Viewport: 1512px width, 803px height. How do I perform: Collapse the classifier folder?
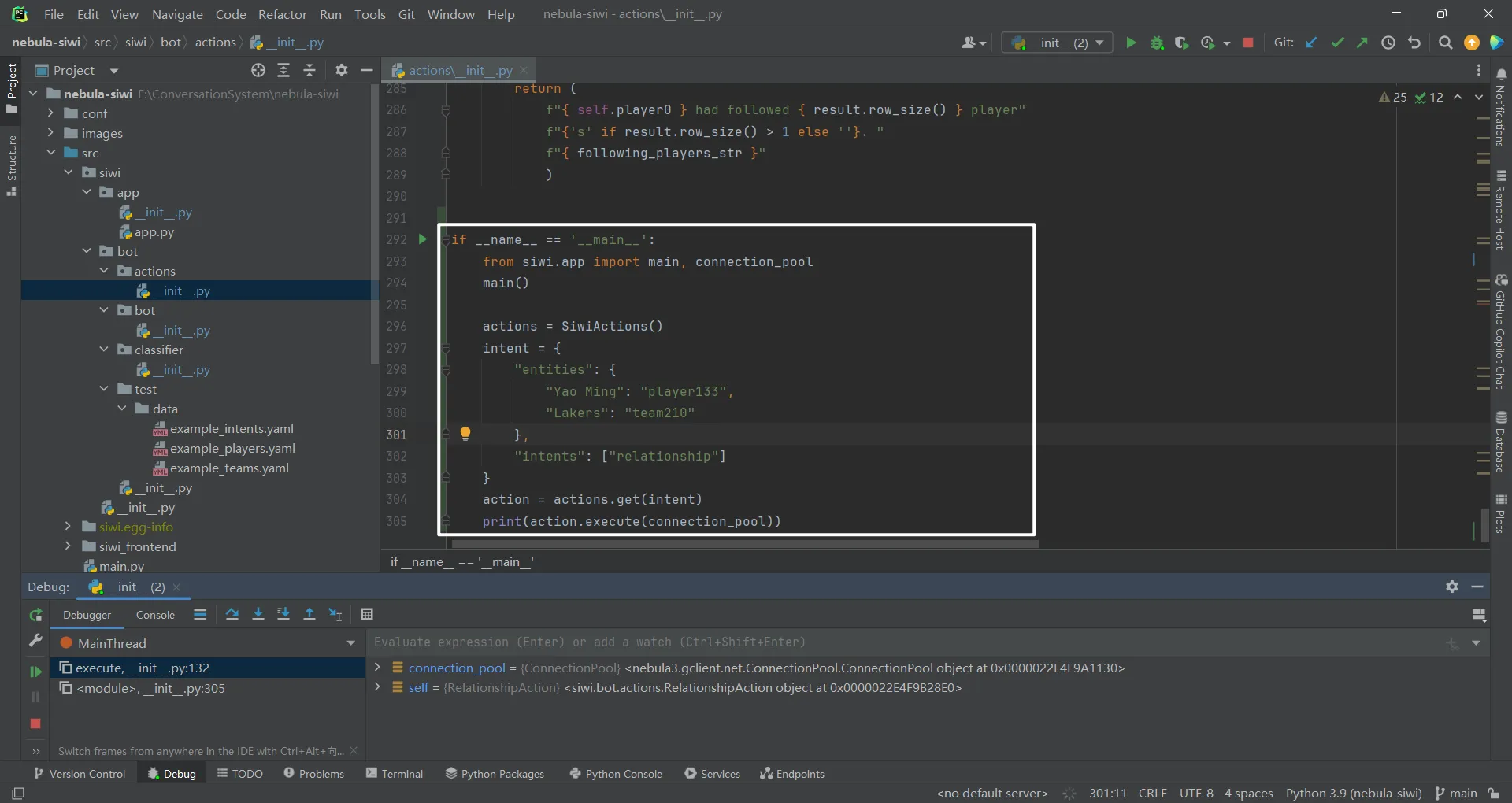tap(104, 350)
